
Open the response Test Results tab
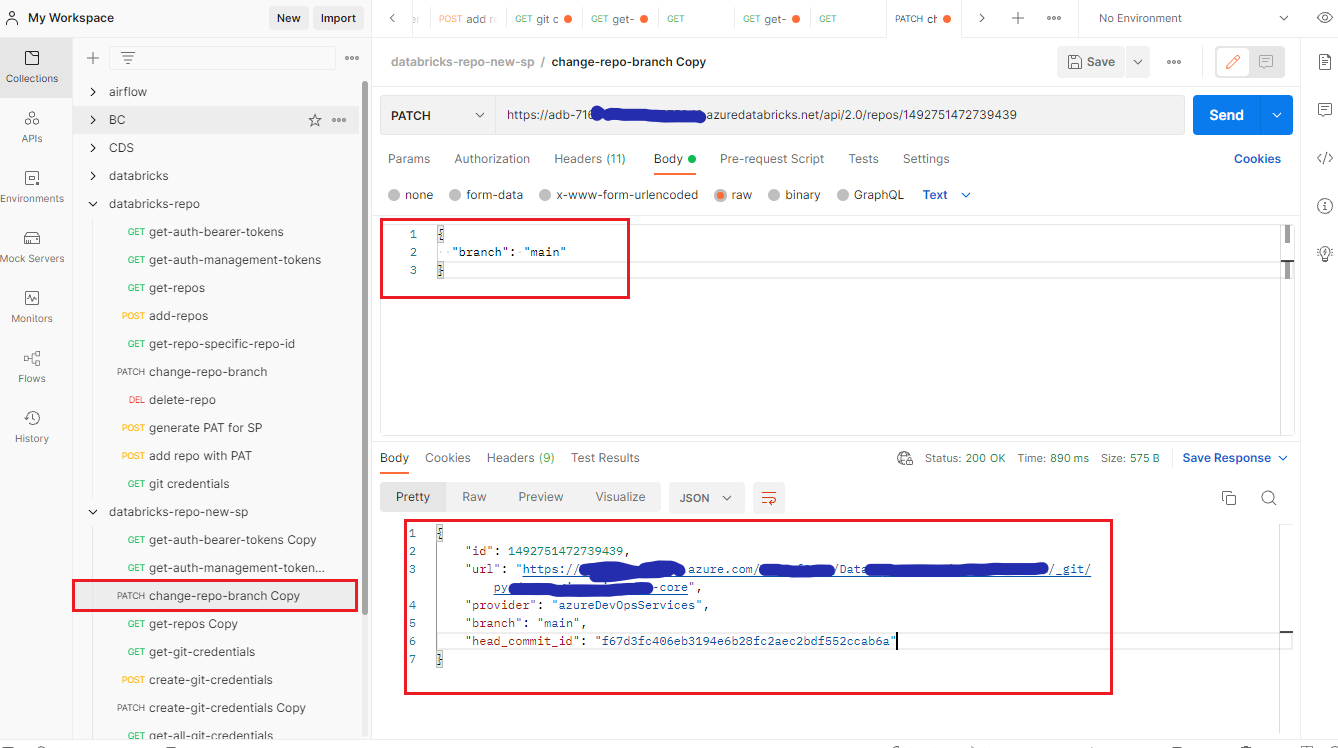pyautogui.click(x=605, y=458)
